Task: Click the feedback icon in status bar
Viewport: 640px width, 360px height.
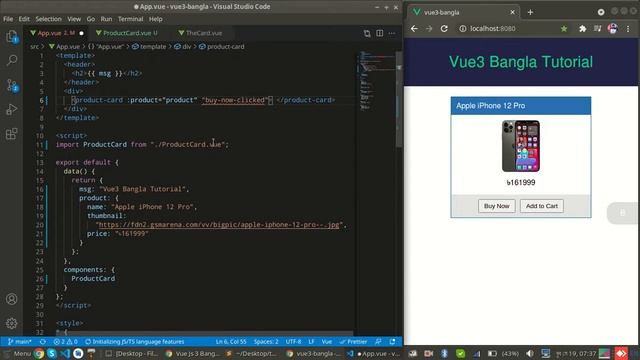Action: 378,342
